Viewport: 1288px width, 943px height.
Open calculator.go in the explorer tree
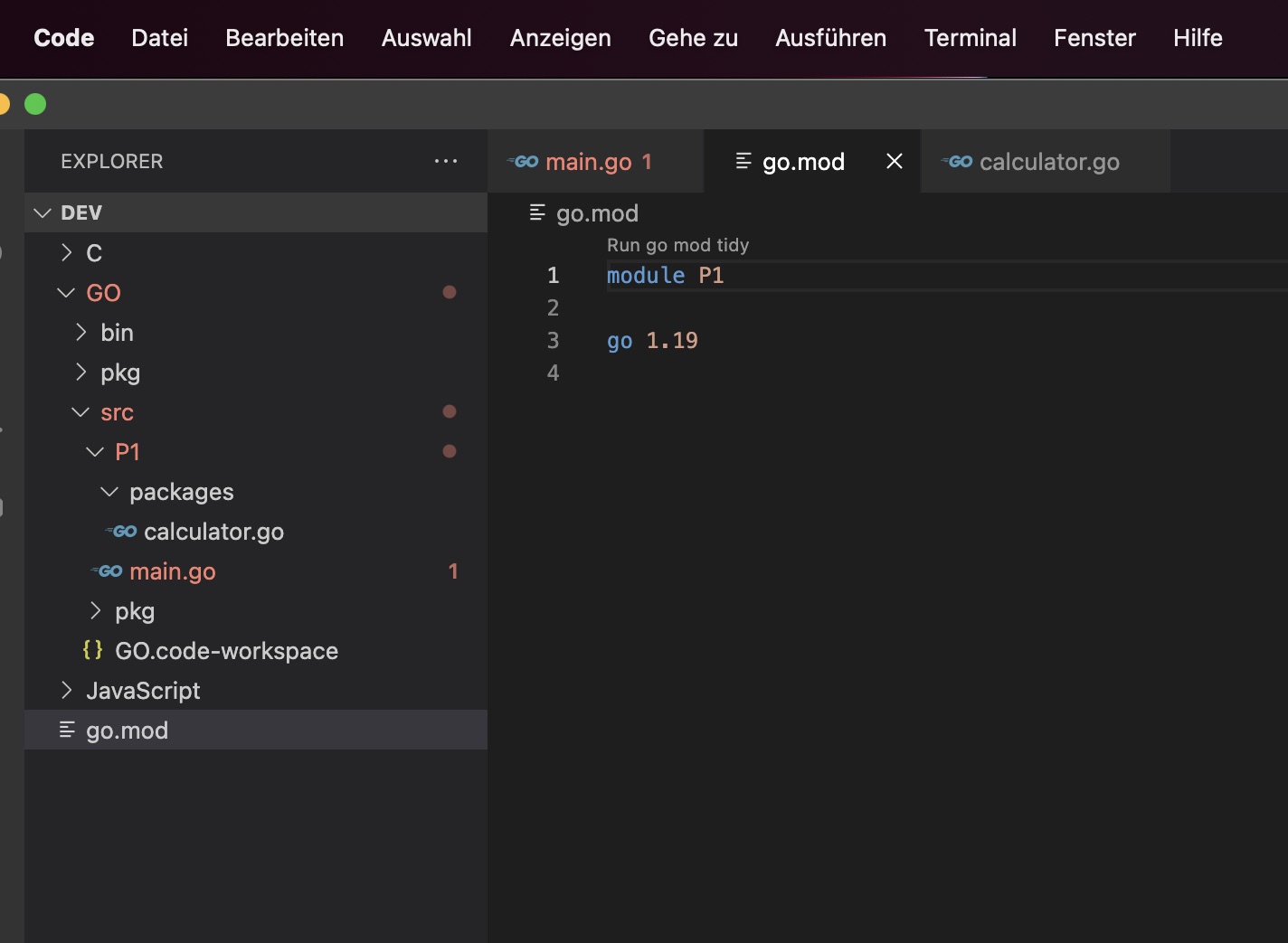click(x=256, y=532)
